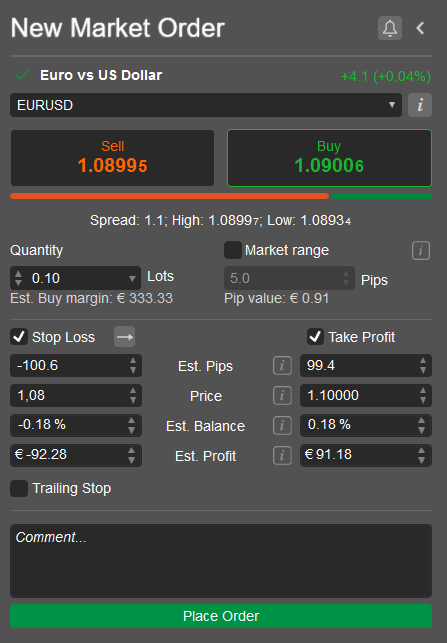
Task: Open the Est. Balance info icon
Action: (282, 425)
